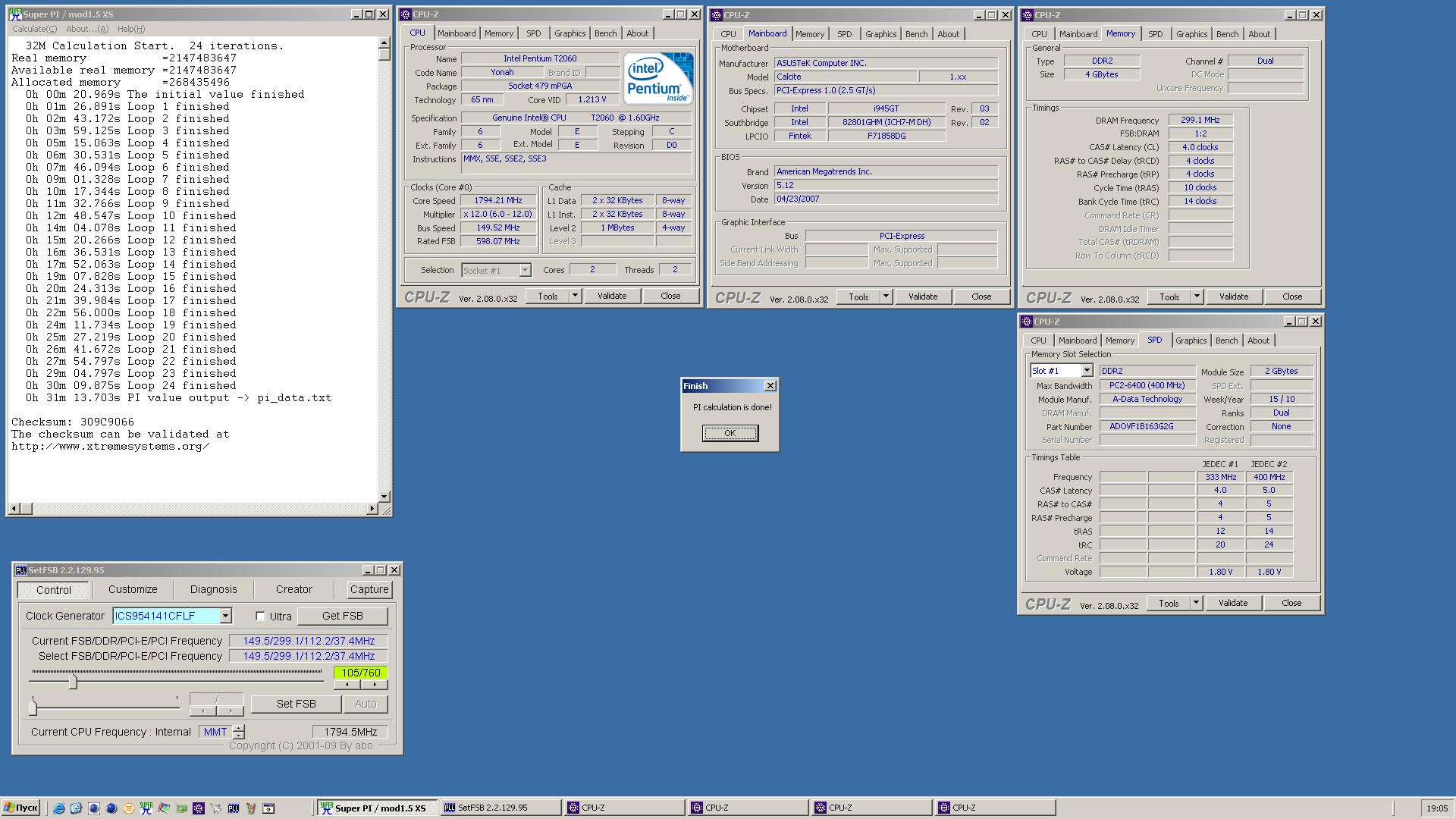Click the taskbar clock showing 19:05

click(1437, 808)
